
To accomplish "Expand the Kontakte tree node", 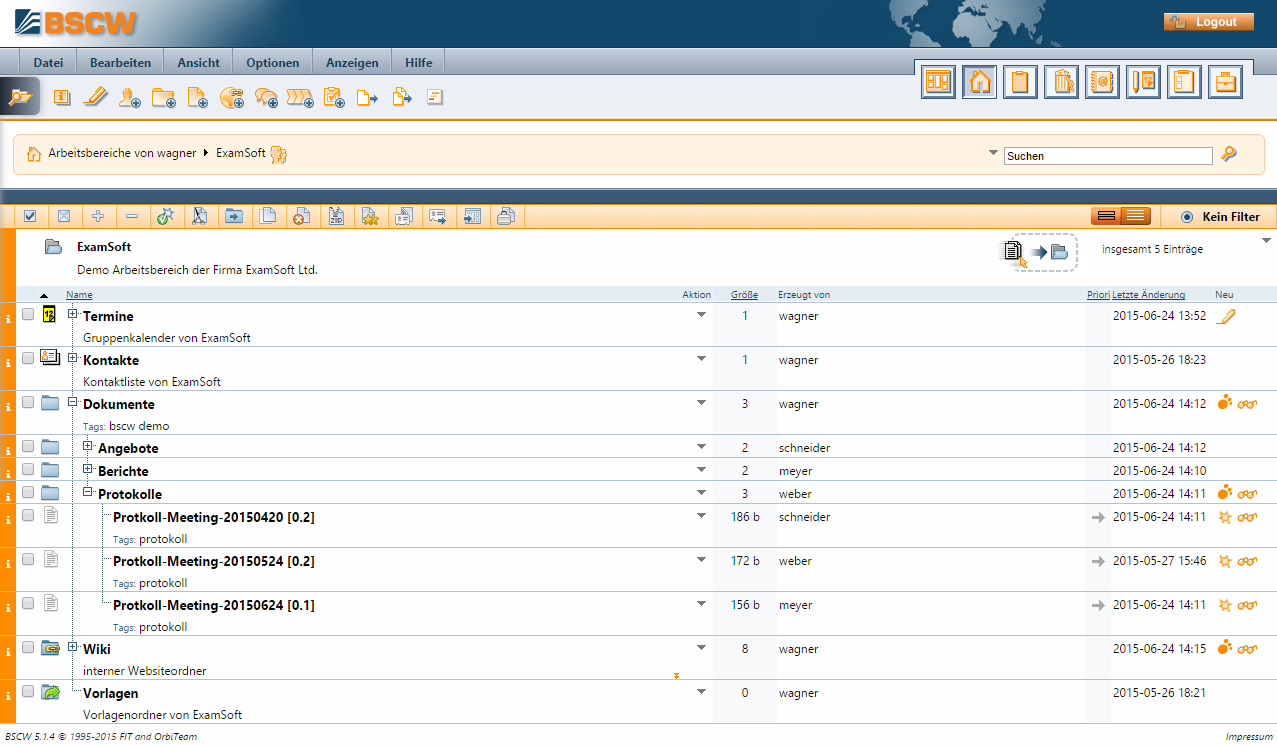I will pos(73,358).
